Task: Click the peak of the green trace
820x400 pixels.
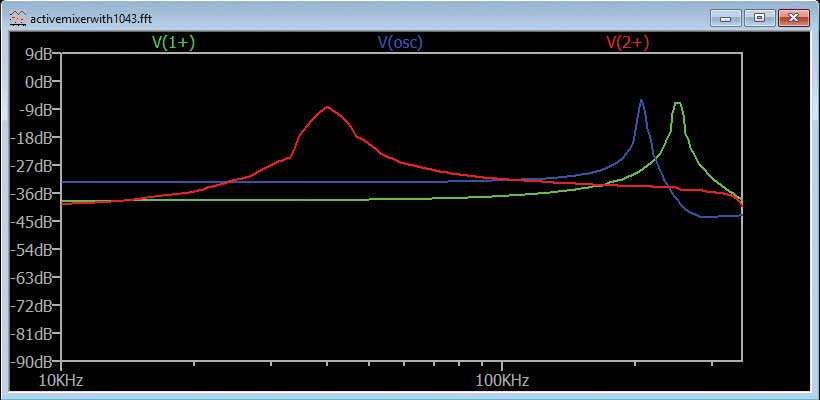Action: pyautogui.click(x=678, y=103)
